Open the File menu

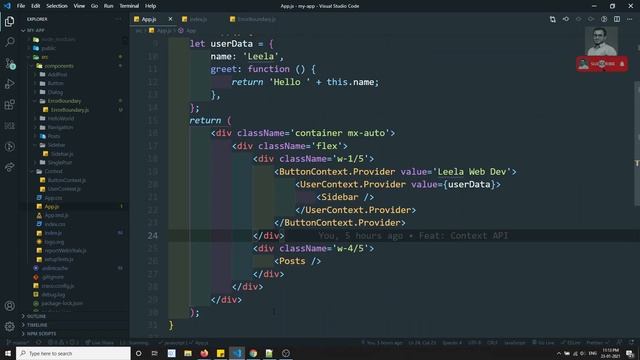(21, 6)
